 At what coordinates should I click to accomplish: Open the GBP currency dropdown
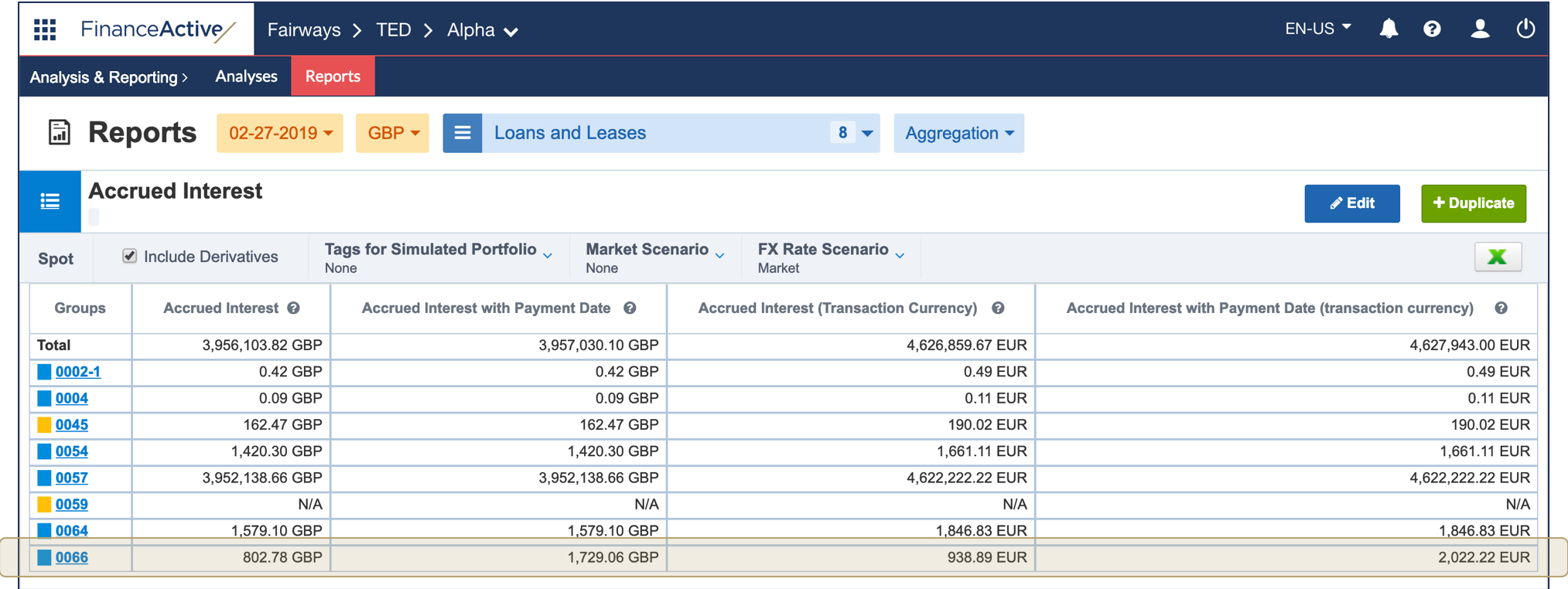coord(392,133)
